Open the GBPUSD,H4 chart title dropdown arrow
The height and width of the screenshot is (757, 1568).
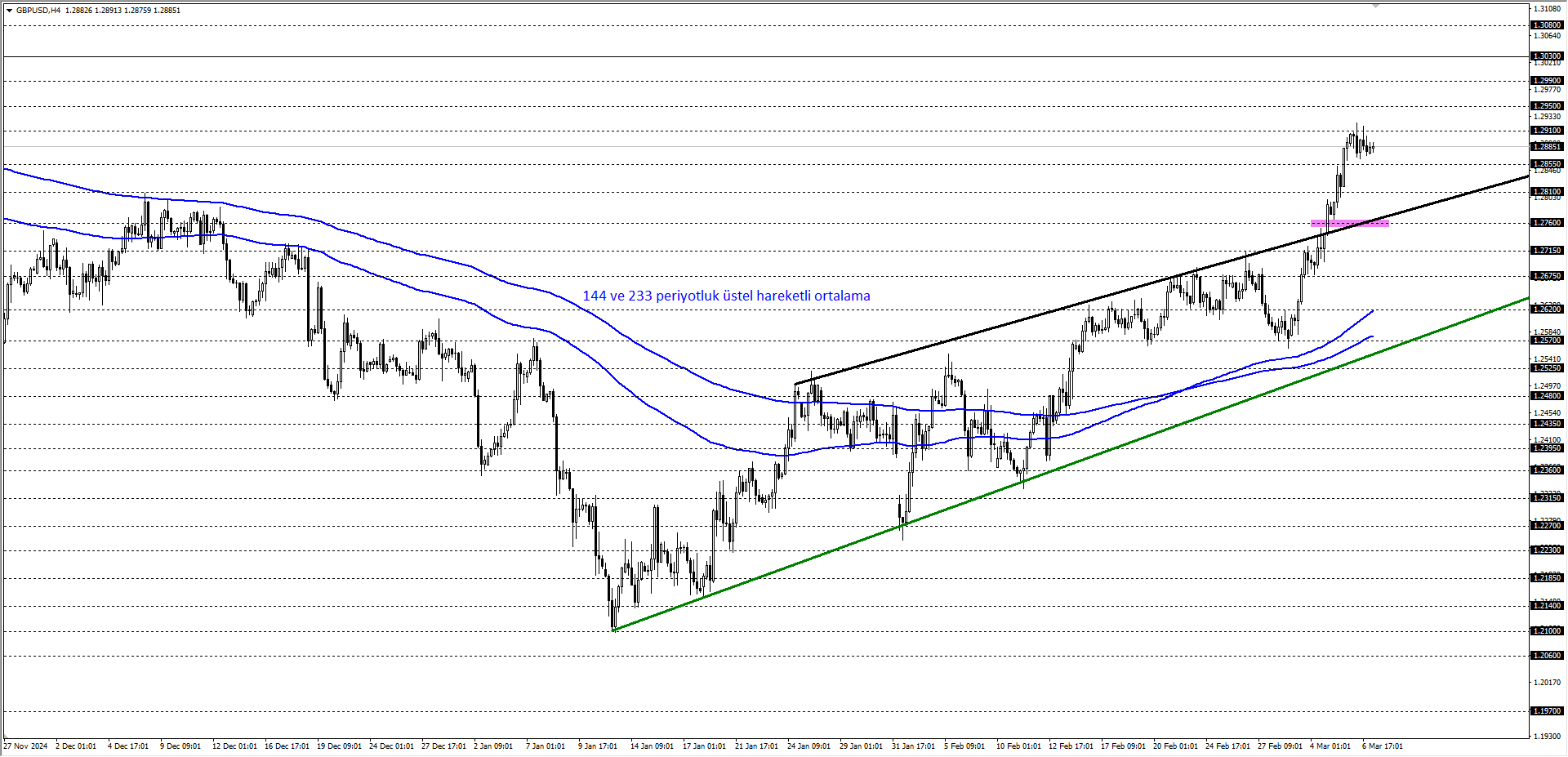tap(9, 11)
